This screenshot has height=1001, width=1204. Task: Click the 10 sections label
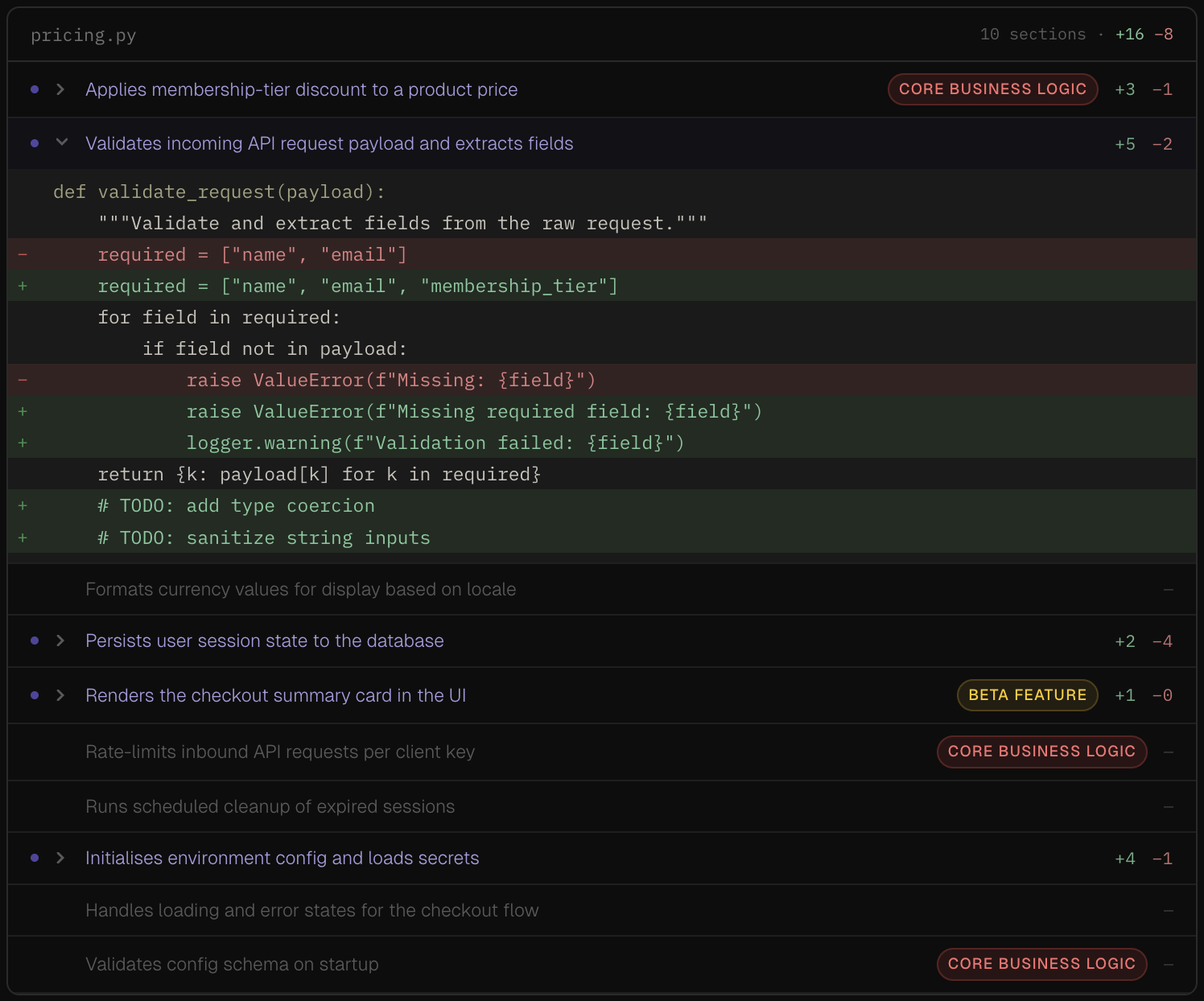tap(1031, 34)
